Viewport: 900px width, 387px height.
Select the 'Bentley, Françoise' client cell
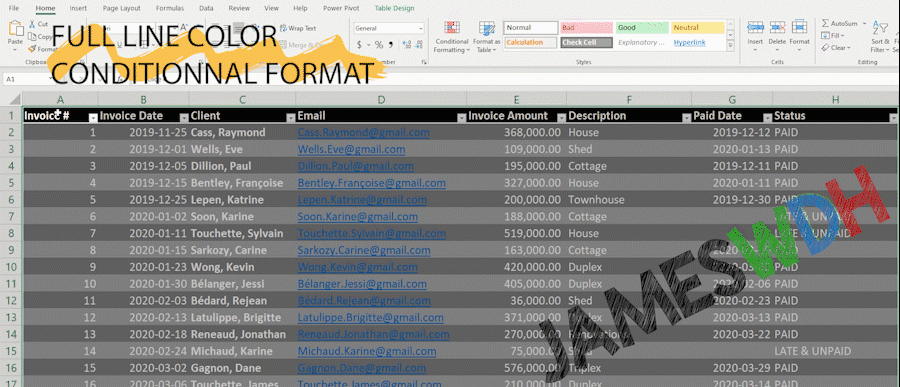[242, 183]
